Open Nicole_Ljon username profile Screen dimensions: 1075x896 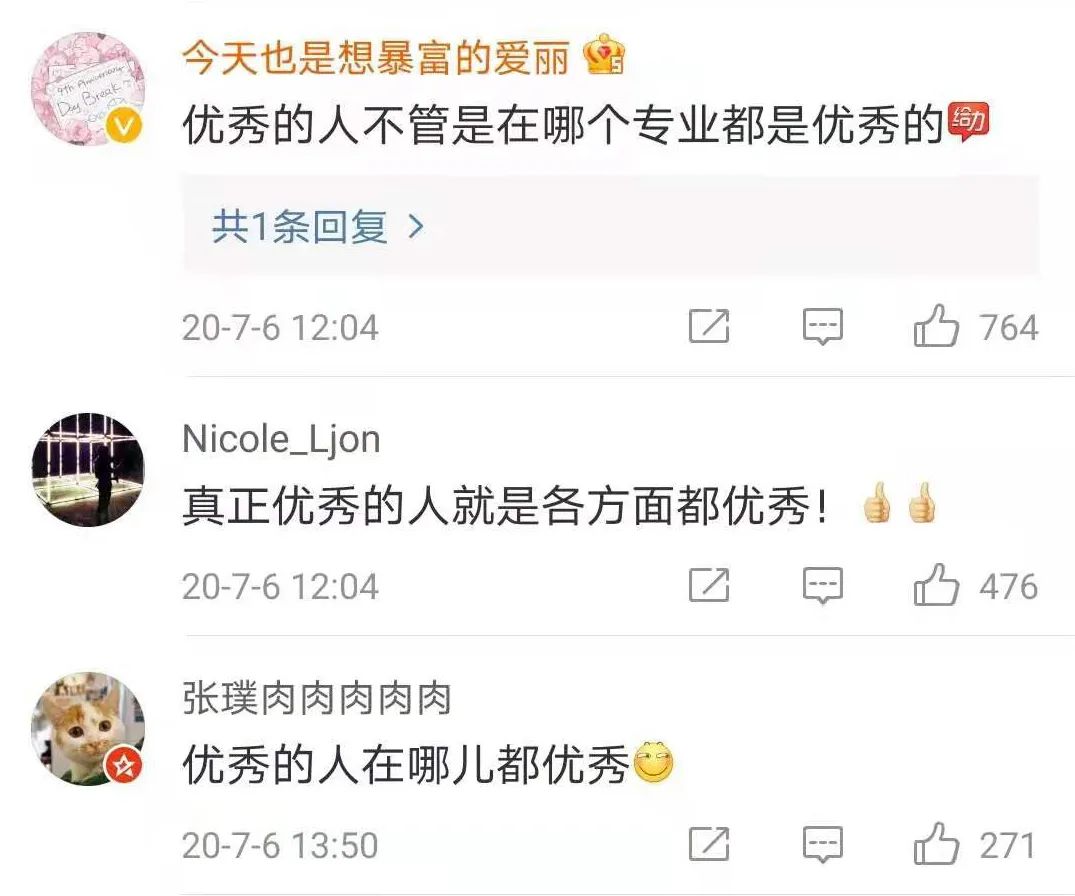coord(281,439)
